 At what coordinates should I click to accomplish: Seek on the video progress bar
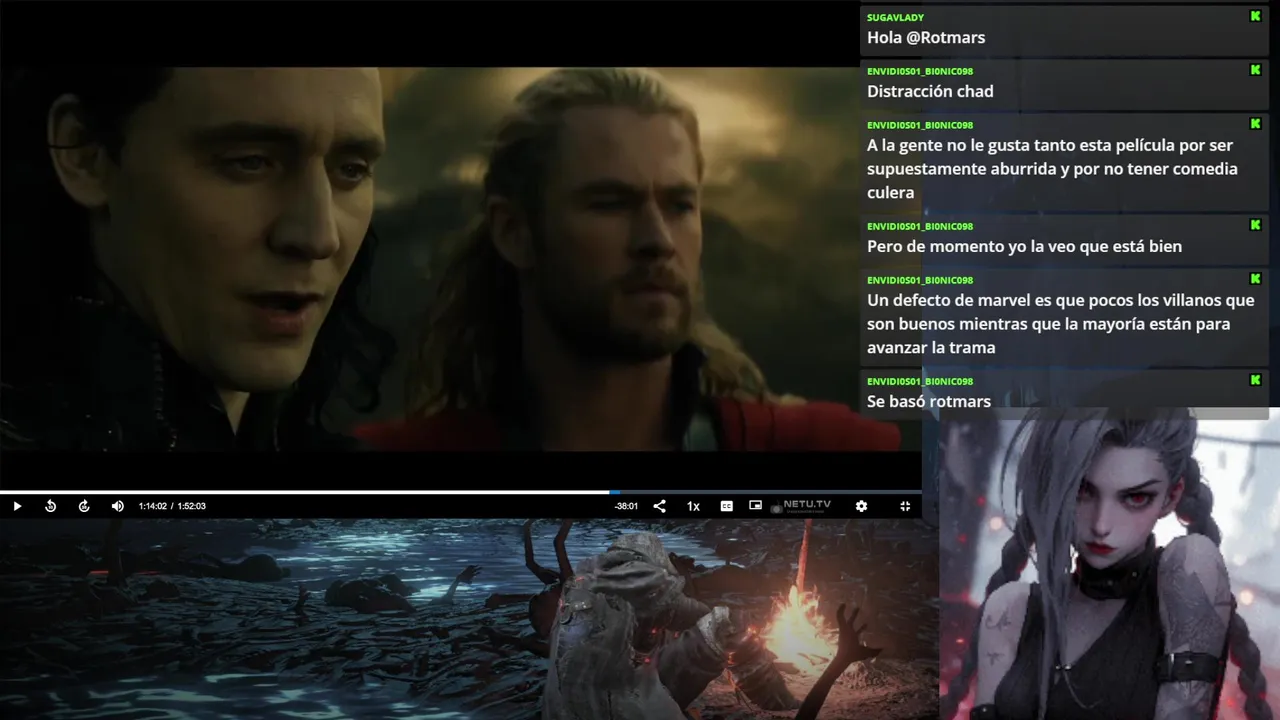tap(460, 492)
